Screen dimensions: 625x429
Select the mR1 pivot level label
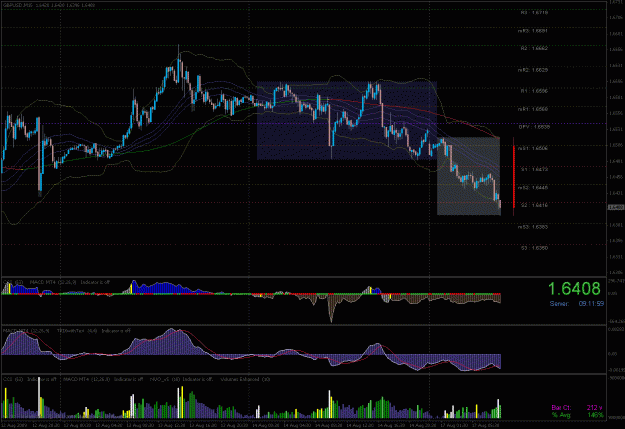[x=533, y=109]
